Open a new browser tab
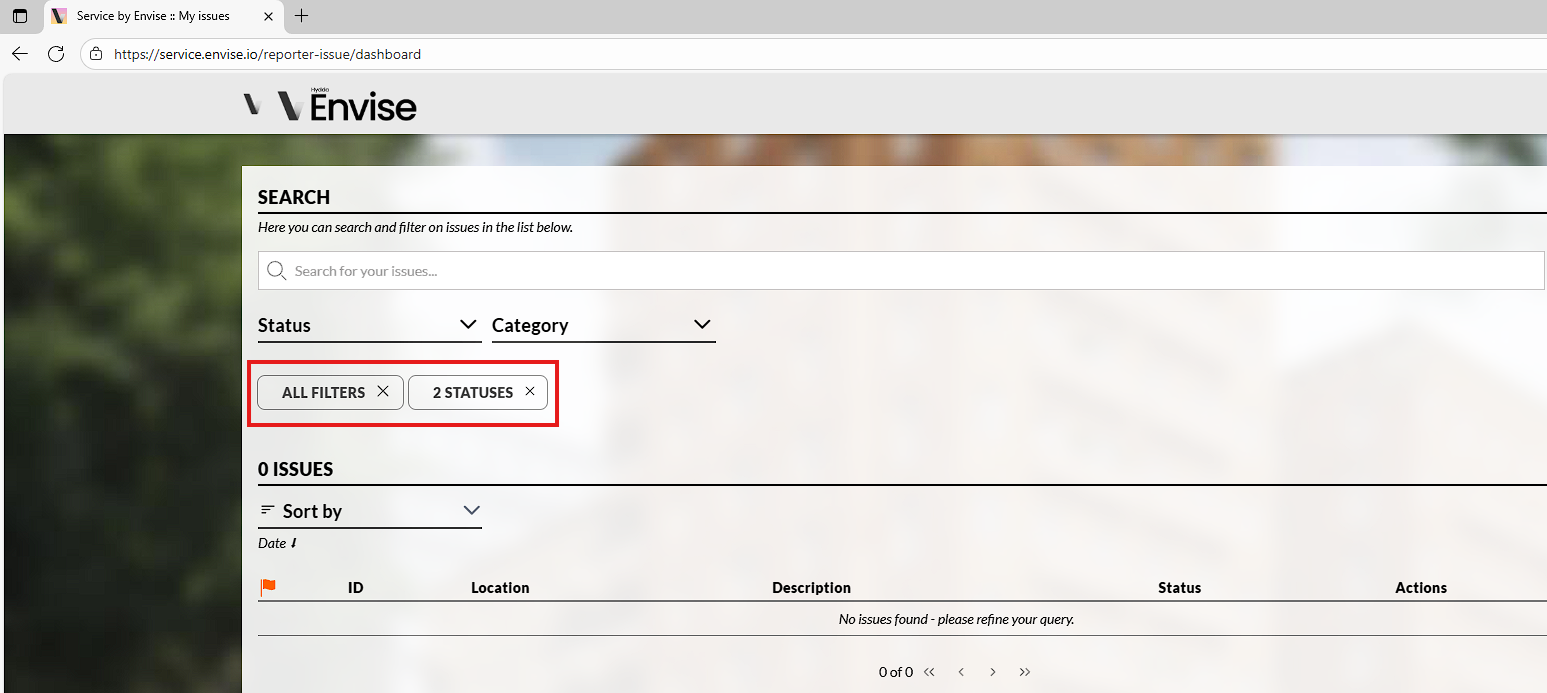Image resolution: width=1547 pixels, height=693 pixels. click(x=301, y=16)
